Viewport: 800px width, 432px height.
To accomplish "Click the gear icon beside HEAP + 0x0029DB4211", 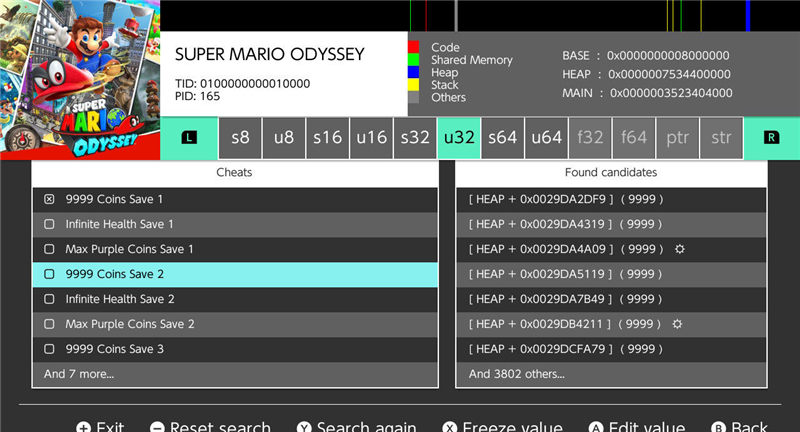I will tap(677, 324).
